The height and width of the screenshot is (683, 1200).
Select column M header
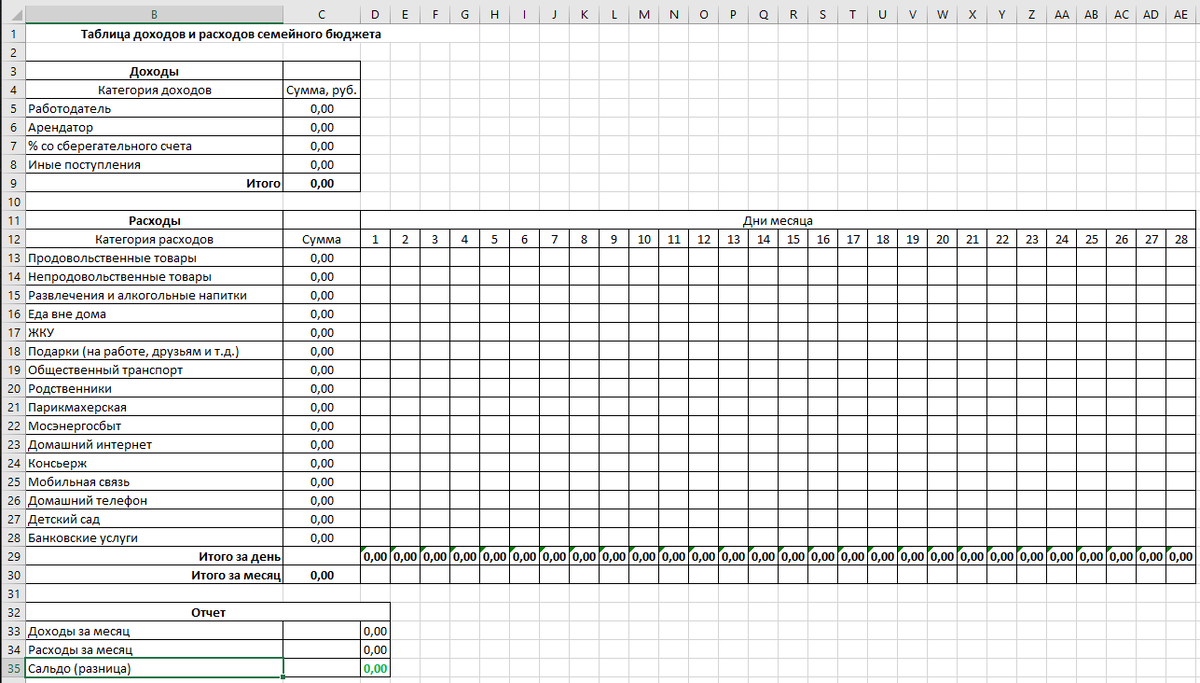coord(644,14)
